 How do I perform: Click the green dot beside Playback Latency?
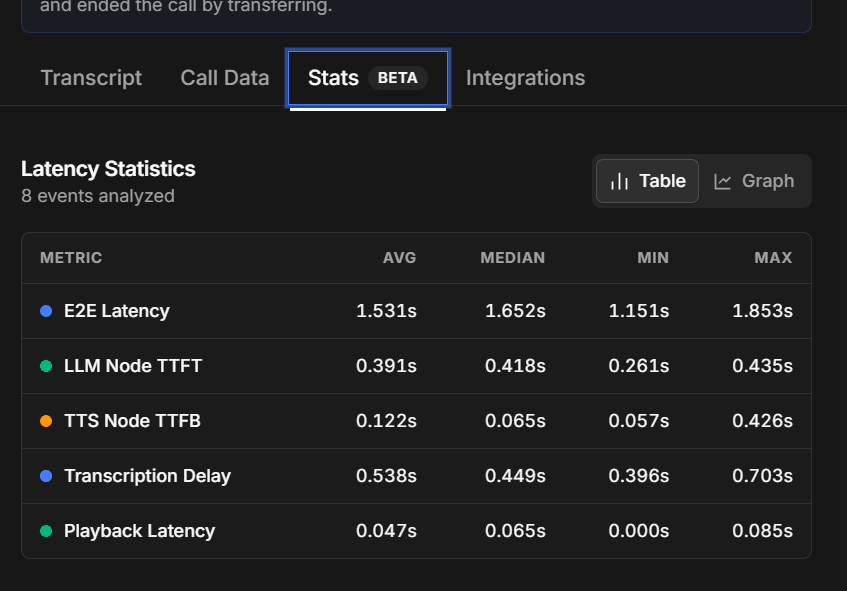(x=46, y=531)
